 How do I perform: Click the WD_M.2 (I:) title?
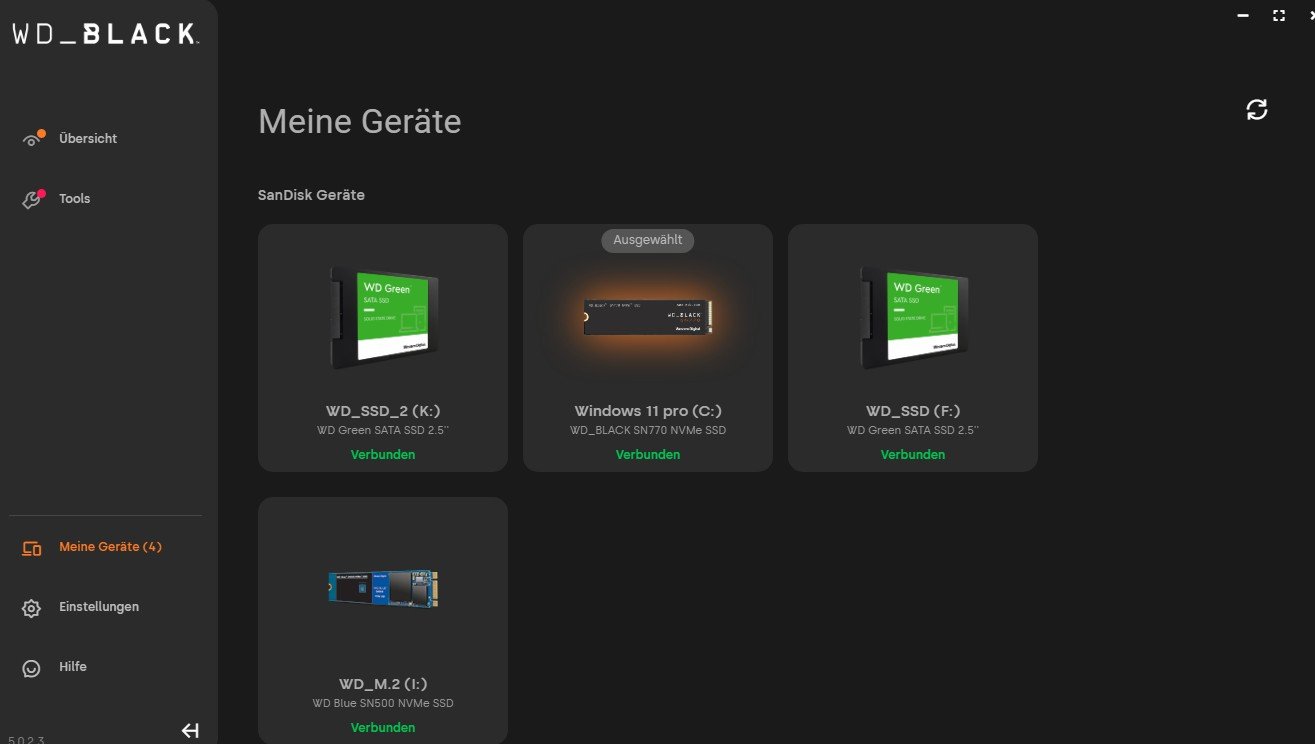[383, 684]
